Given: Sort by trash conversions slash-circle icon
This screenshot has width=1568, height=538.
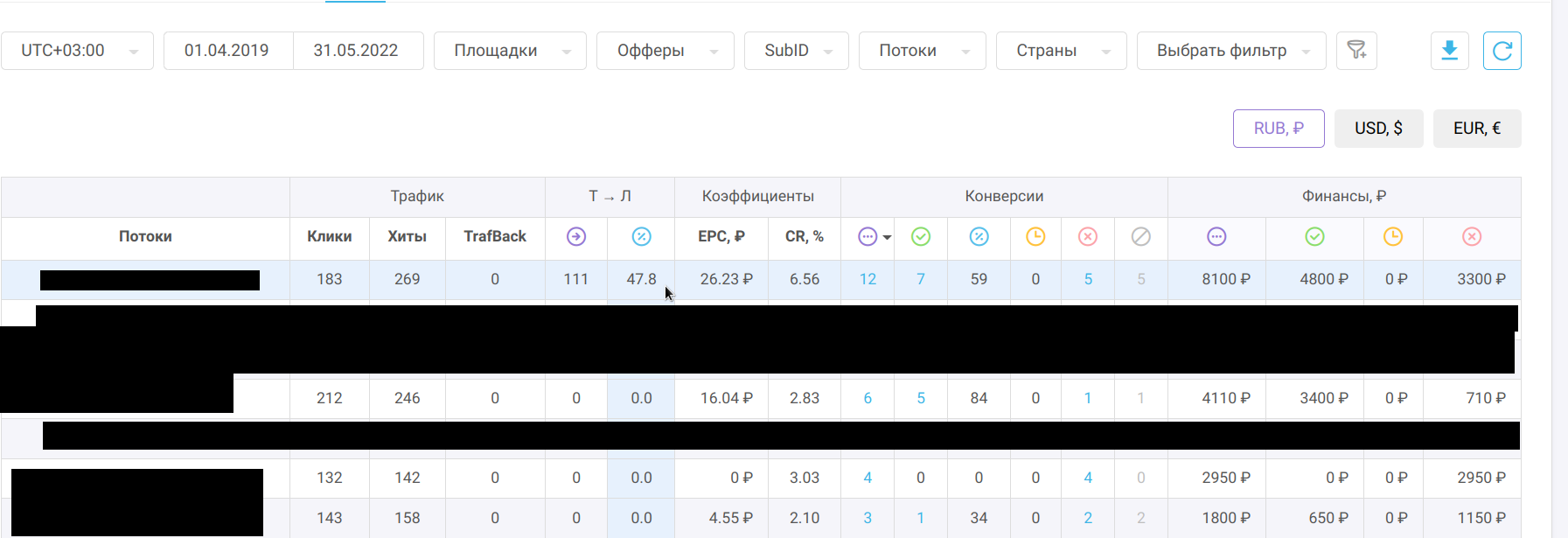Looking at the screenshot, I should (x=1140, y=237).
